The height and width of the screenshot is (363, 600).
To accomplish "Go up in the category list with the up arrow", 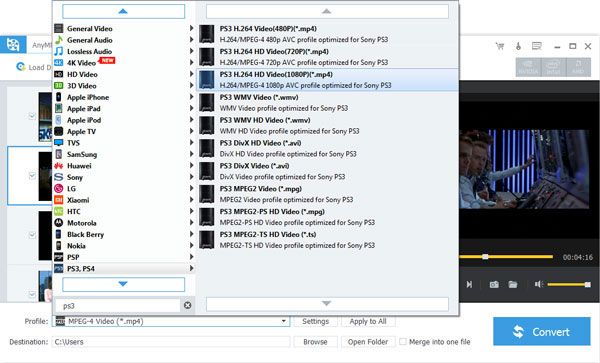I will click(x=123, y=11).
